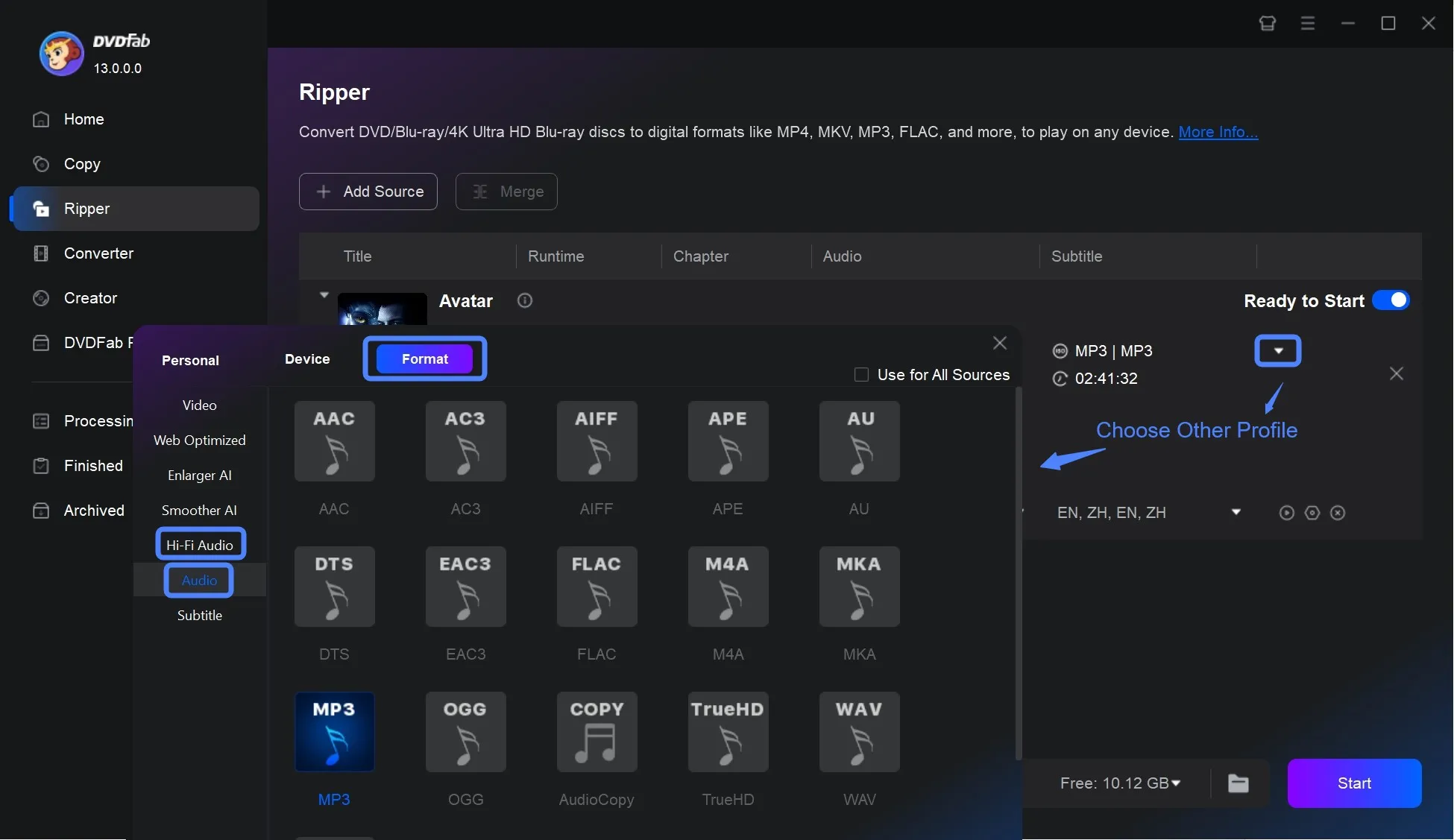Switch to the Device tab
The image size is (1454, 840).
coord(306,359)
